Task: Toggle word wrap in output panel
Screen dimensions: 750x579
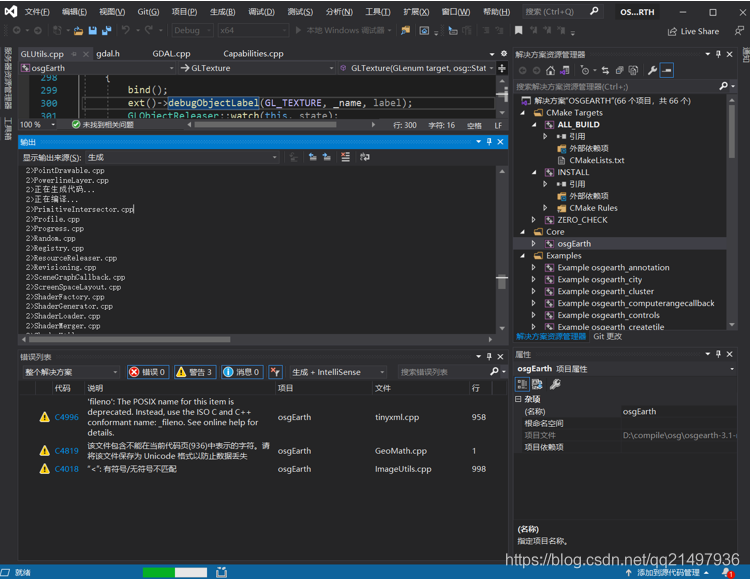Action: 364,157
